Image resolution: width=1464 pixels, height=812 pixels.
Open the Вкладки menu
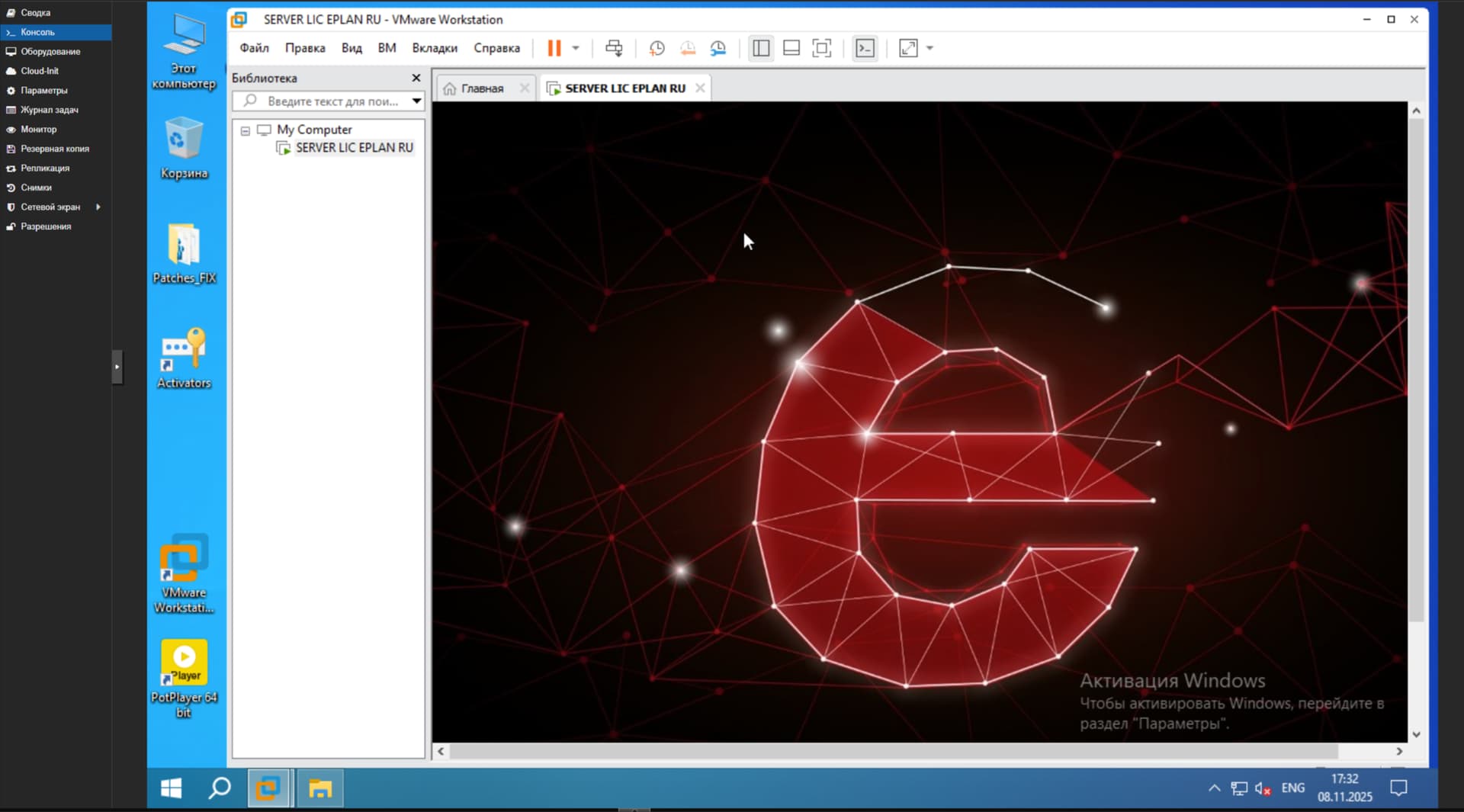click(434, 48)
